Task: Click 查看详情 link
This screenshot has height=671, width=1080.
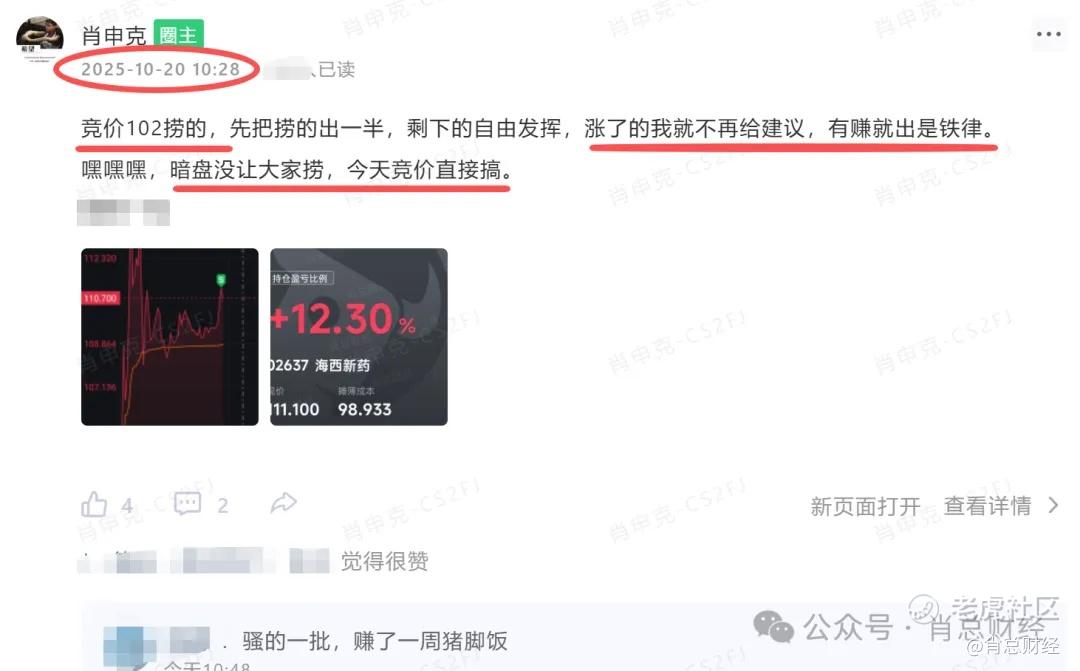Action: [x=987, y=506]
